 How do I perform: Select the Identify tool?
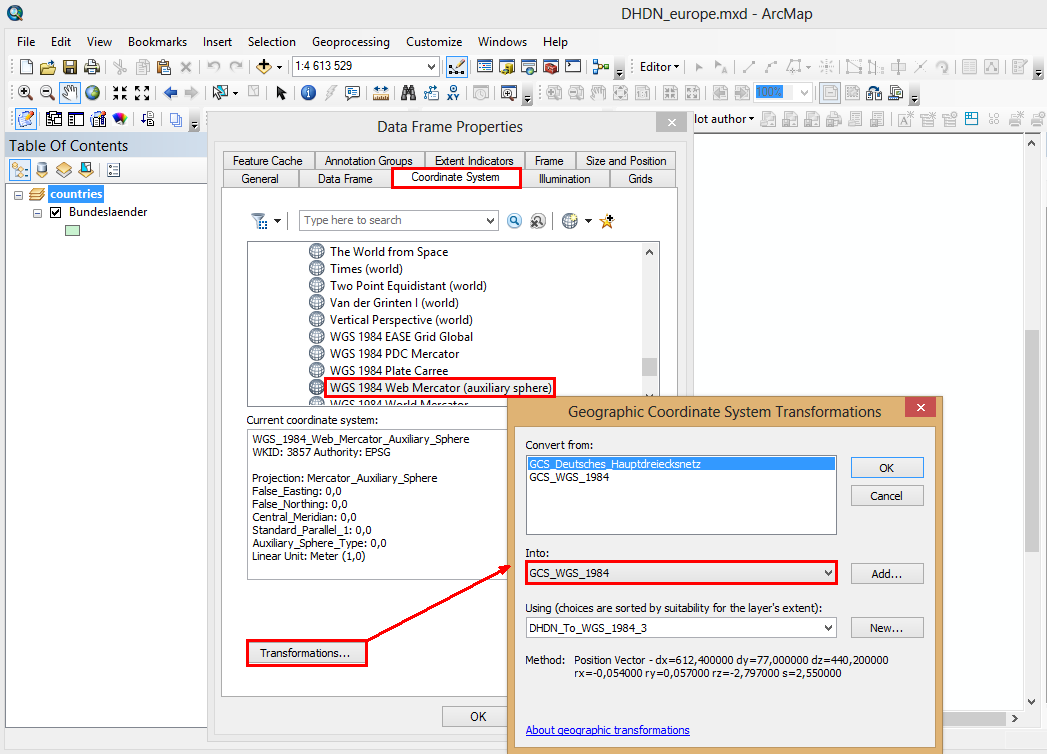(309, 93)
